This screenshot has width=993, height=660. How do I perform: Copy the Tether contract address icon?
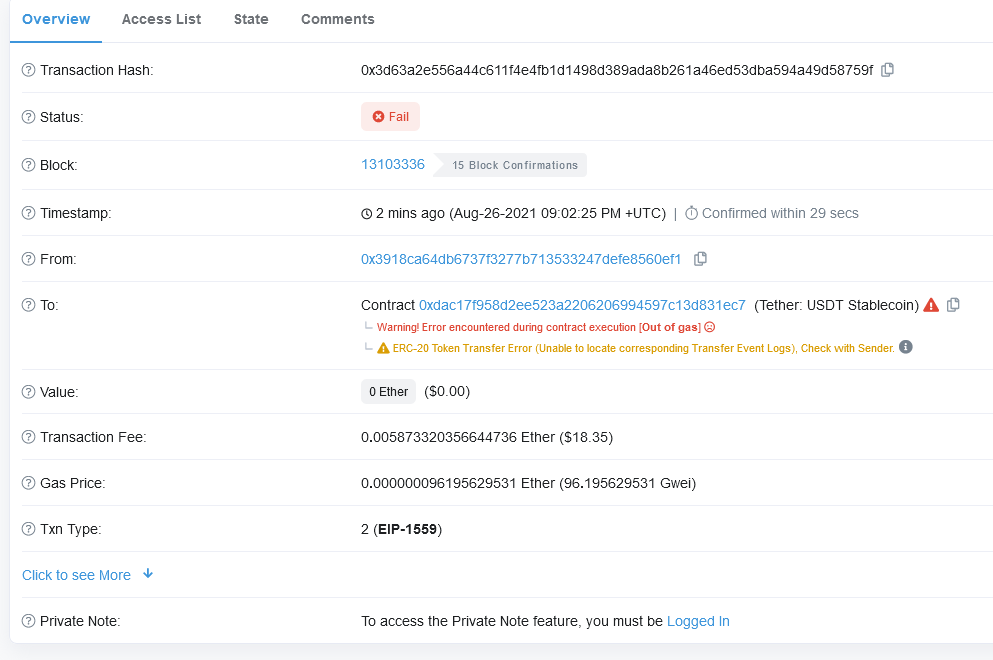pos(953,305)
